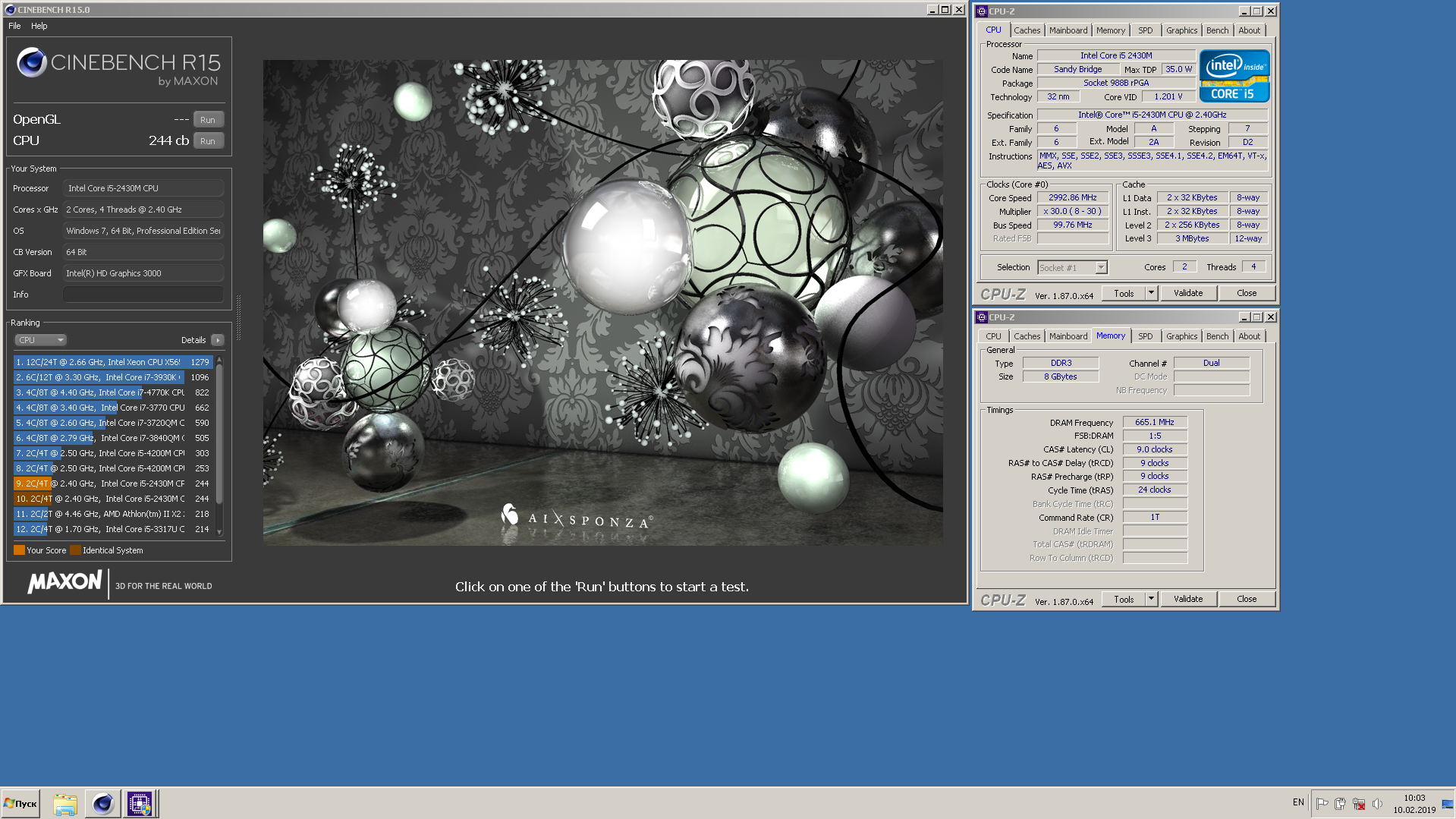The height and width of the screenshot is (819, 1456).
Task: Open the File menu in Cinebench
Action: pyautogui.click(x=14, y=26)
